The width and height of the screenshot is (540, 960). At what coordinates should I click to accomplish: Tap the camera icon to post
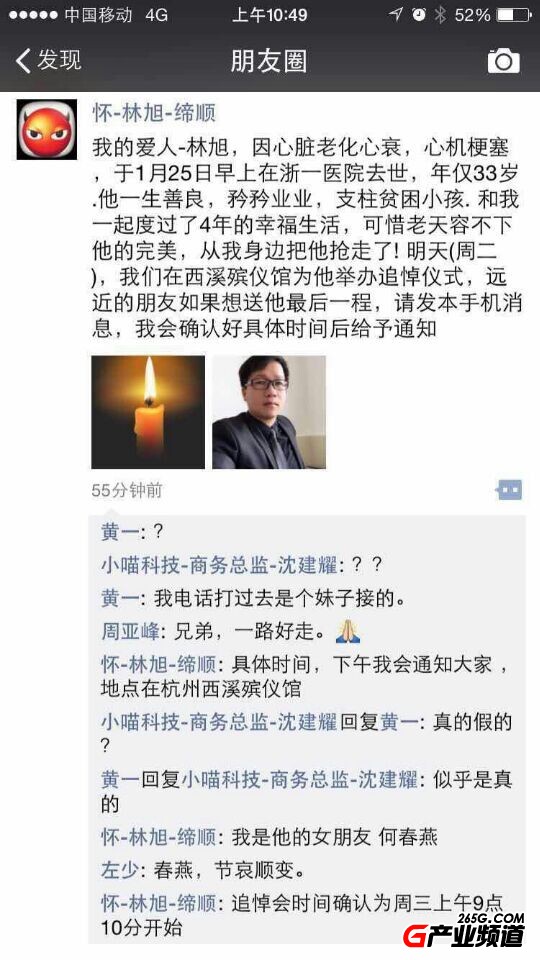(x=503, y=61)
